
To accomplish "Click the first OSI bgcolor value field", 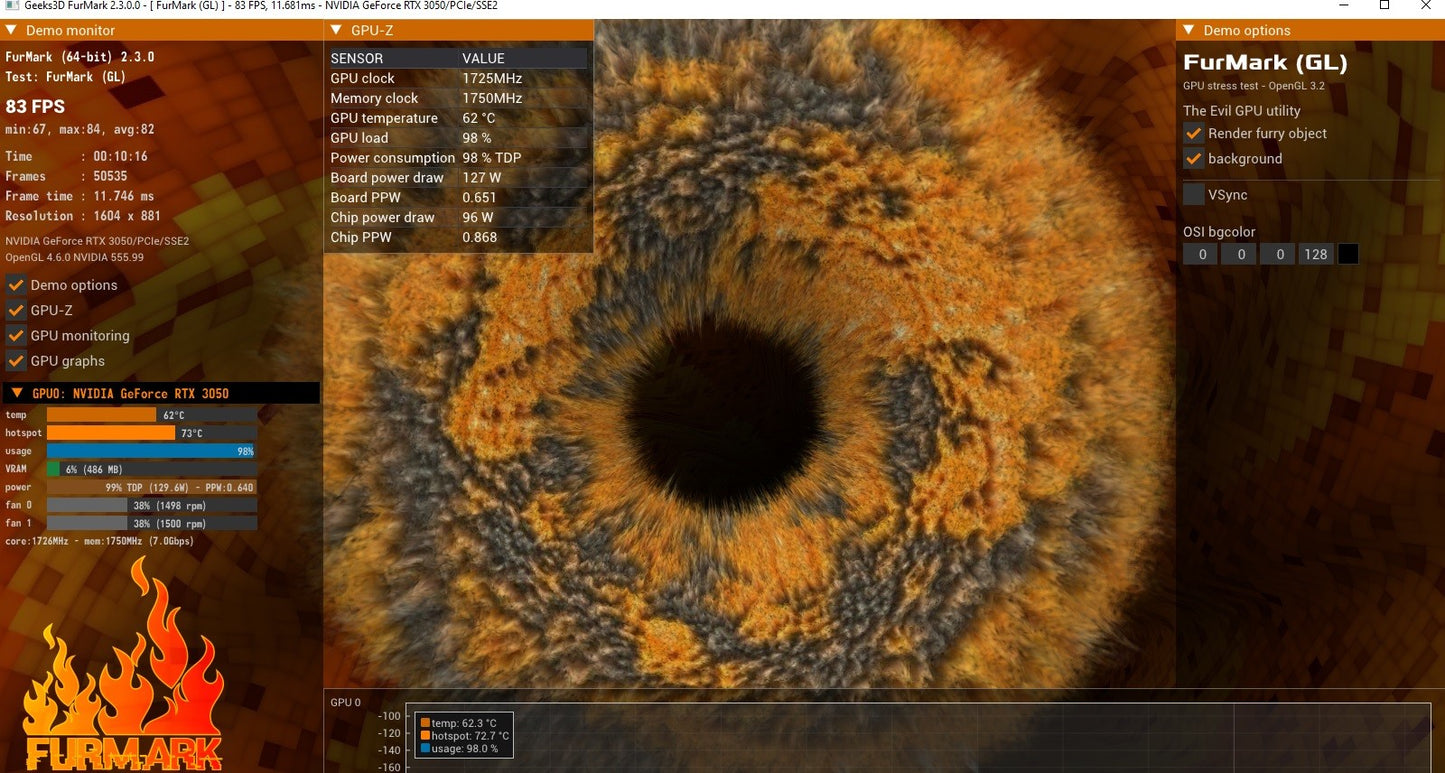I will [x=1202, y=254].
